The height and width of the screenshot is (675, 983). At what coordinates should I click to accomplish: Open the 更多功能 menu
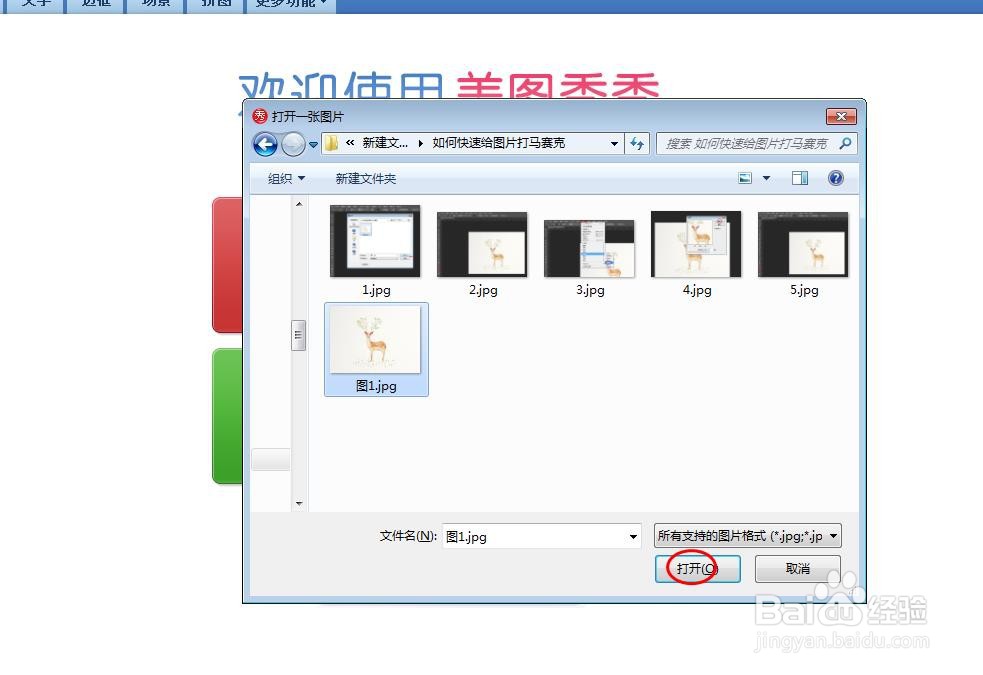pos(283,3)
